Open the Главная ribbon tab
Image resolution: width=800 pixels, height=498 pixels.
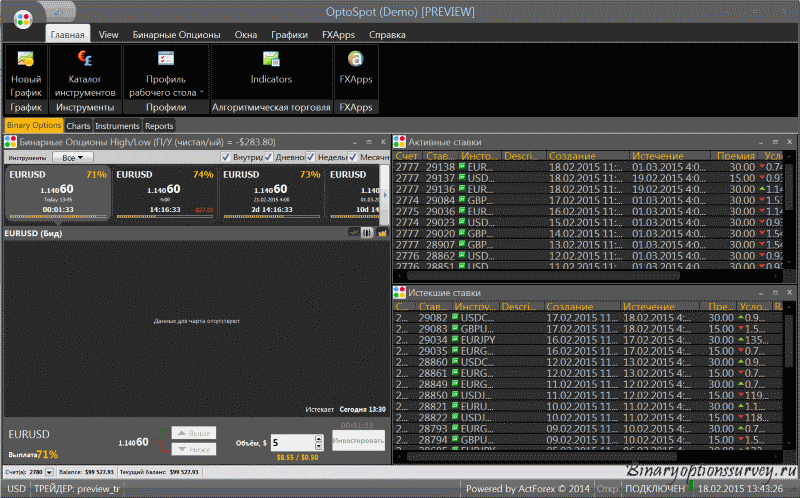[x=67, y=35]
